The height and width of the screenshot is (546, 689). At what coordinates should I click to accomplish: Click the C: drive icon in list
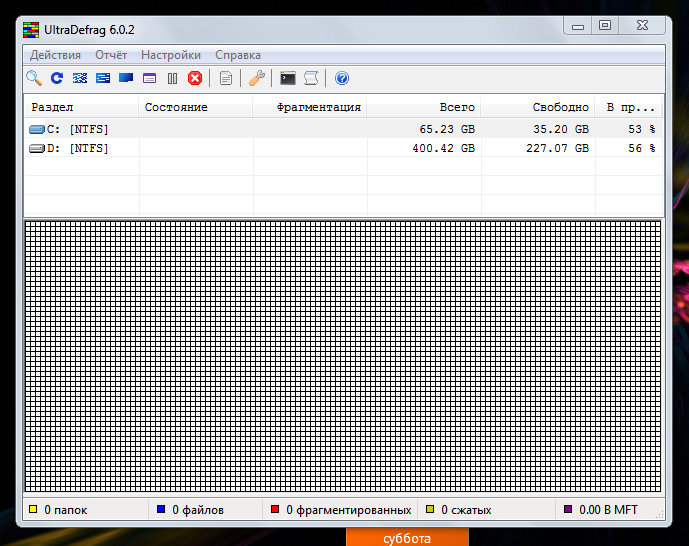pos(37,129)
